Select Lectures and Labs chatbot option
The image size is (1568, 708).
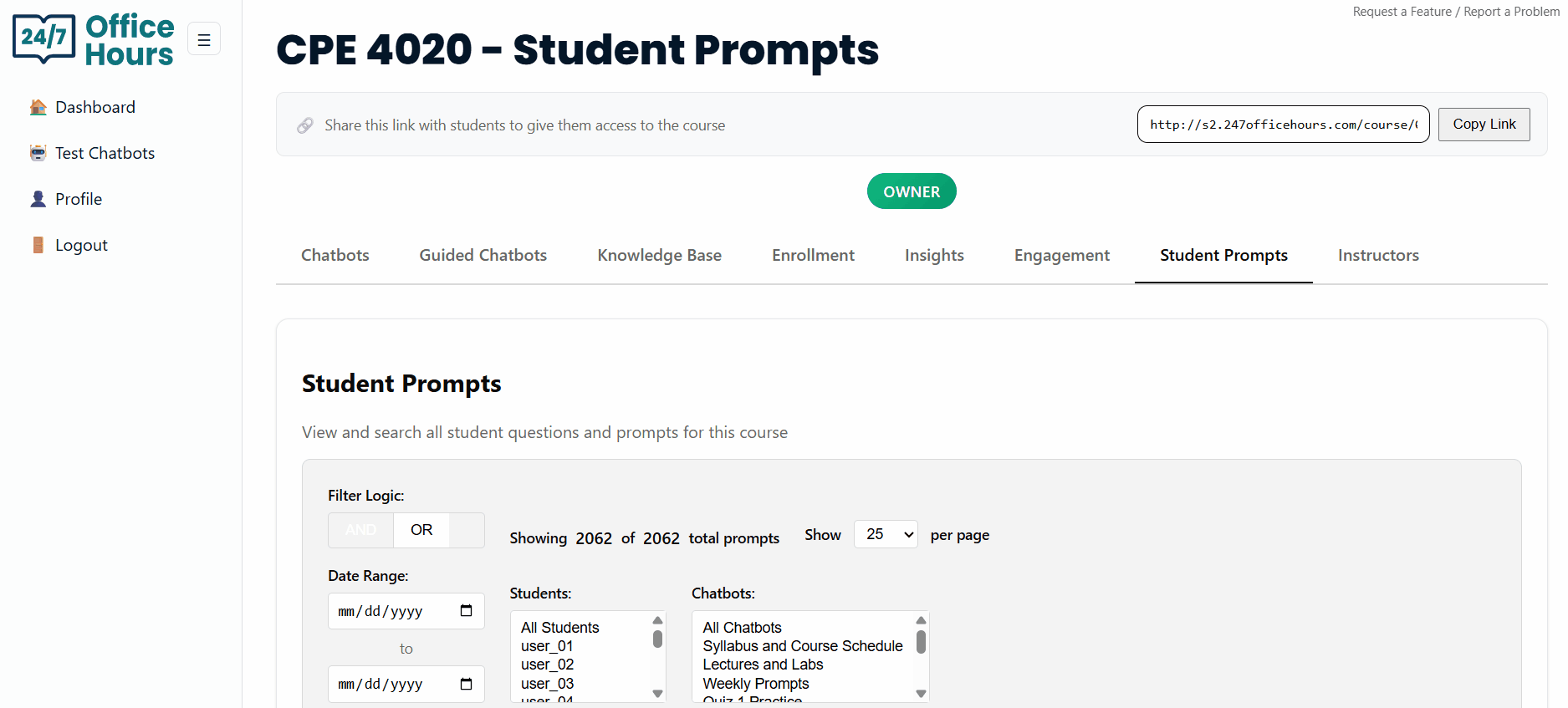(x=763, y=665)
